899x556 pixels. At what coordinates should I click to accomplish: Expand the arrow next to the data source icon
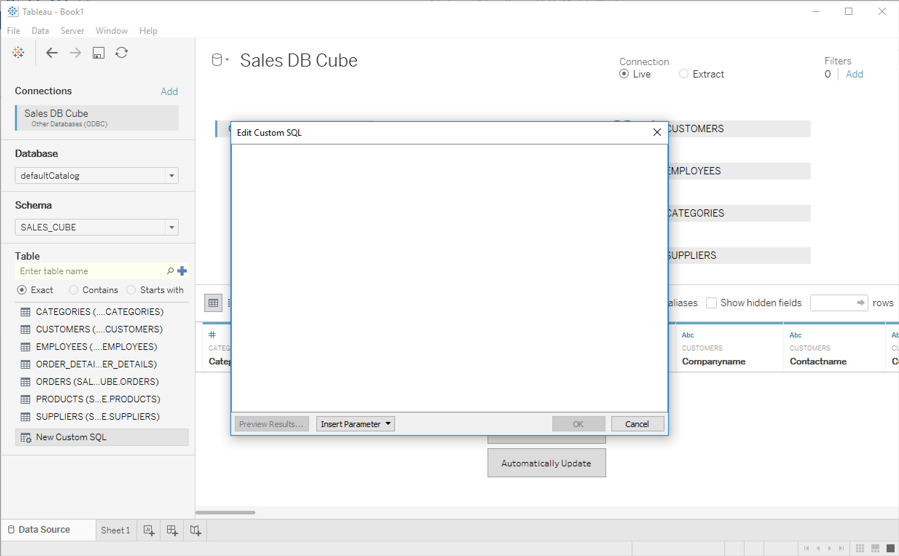(227, 60)
